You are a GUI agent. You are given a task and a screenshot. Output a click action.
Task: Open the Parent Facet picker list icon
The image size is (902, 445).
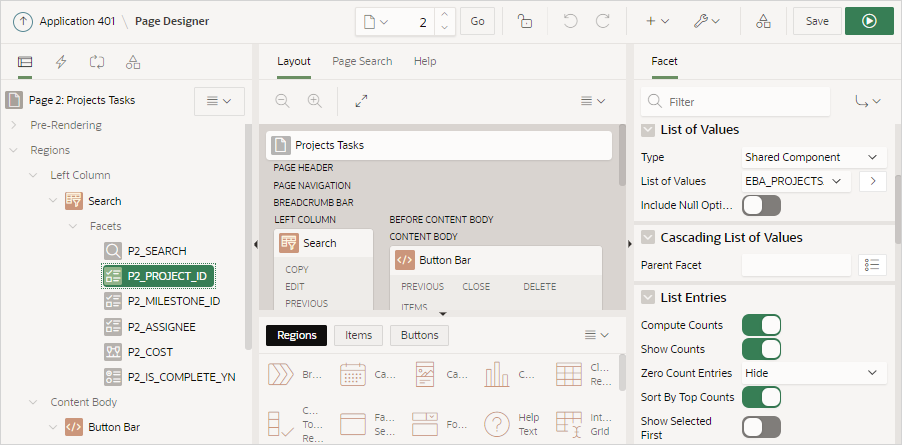[872, 265]
